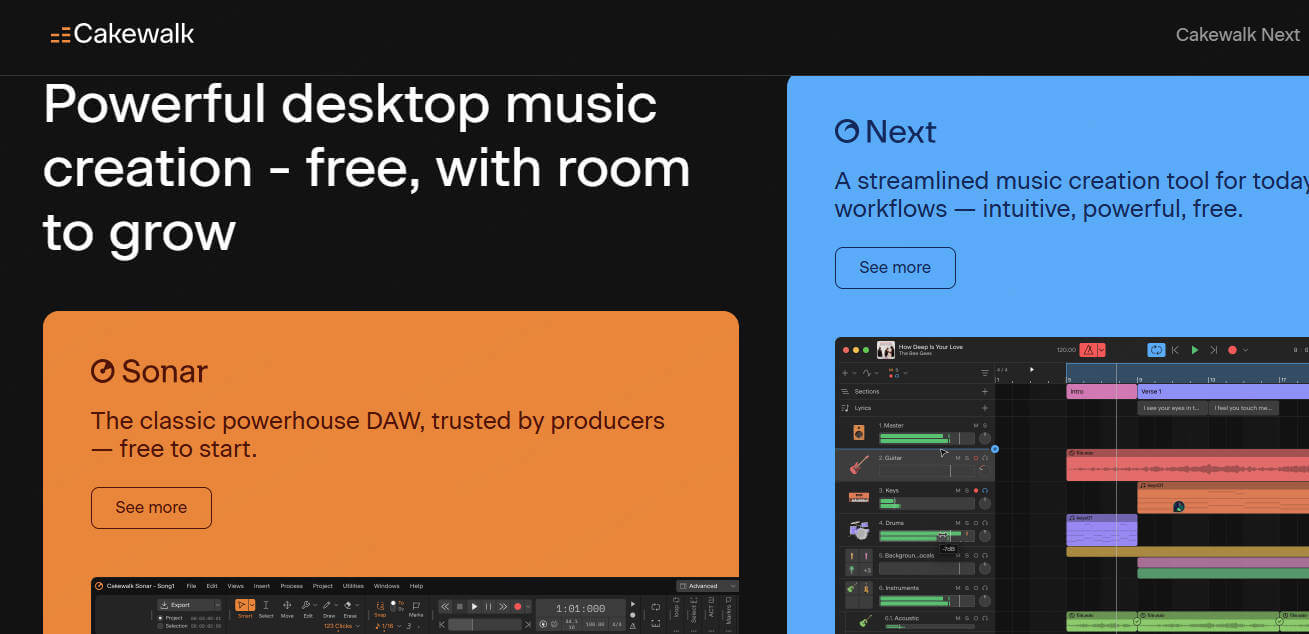Open the Insert menu in Sonar
The width and height of the screenshot is (1309, 634).
[261, 586]
